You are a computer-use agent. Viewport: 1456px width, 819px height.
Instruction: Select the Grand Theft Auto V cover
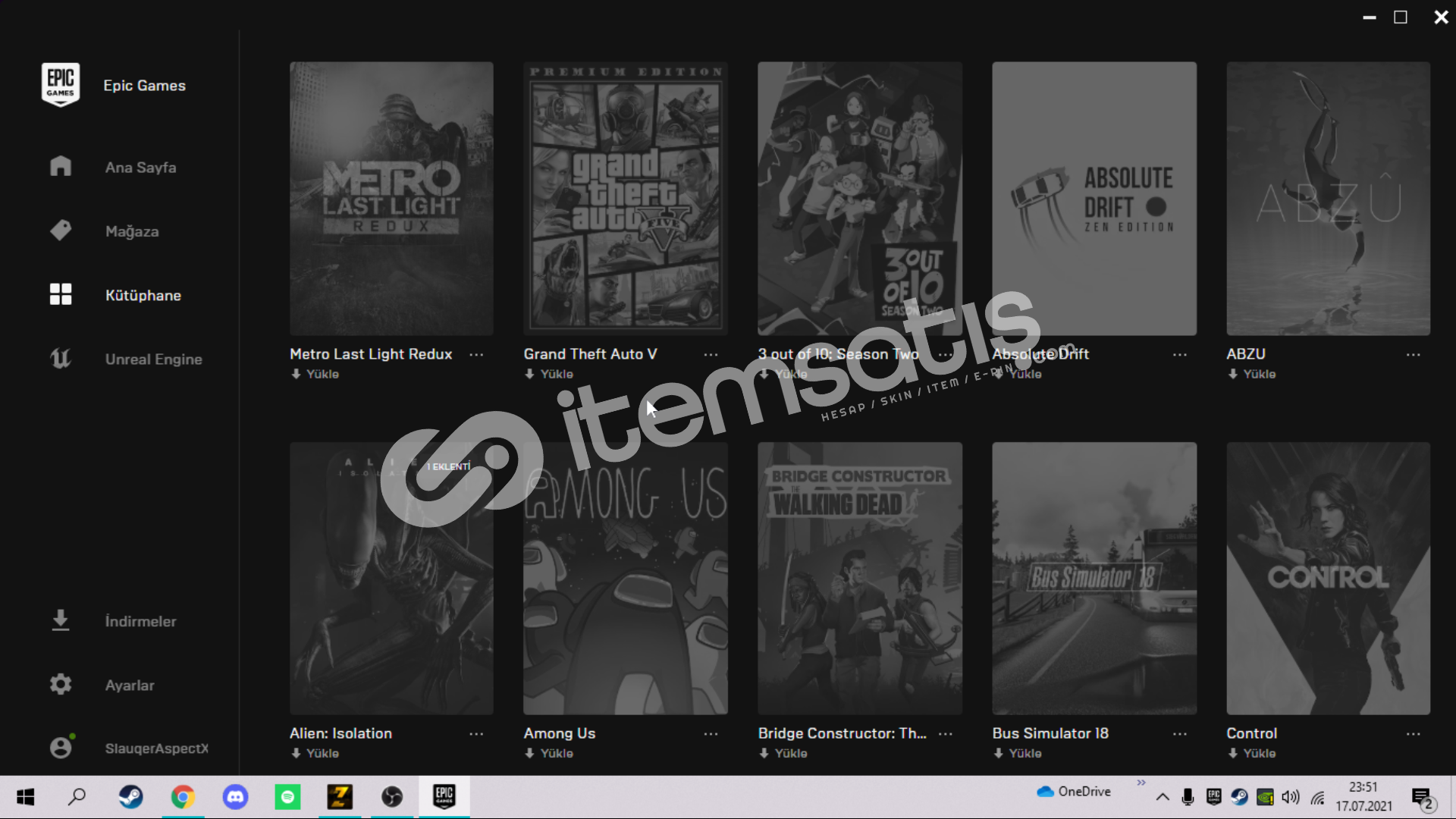(x=626, y=199)
